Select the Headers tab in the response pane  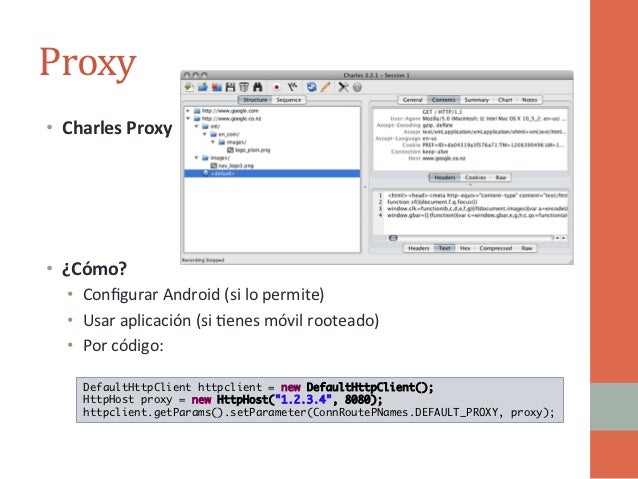point(419,248)
